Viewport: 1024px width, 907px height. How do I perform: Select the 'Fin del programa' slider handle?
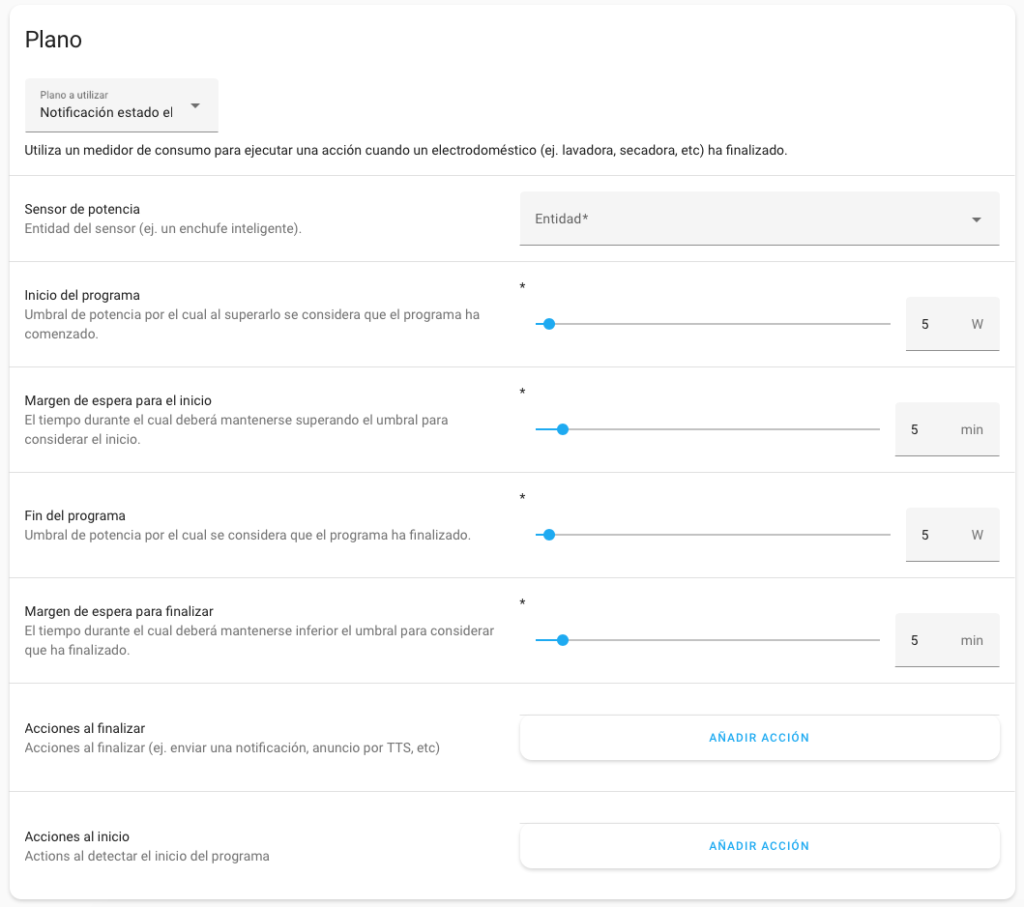tap(548, 535)
